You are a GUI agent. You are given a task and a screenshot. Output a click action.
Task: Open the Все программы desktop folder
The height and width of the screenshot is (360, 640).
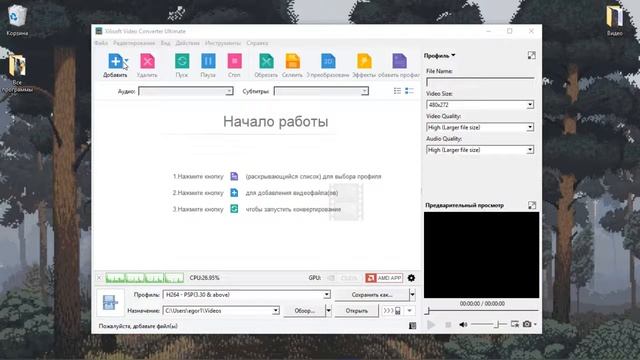pyautogui.click(x=17, y=73)
